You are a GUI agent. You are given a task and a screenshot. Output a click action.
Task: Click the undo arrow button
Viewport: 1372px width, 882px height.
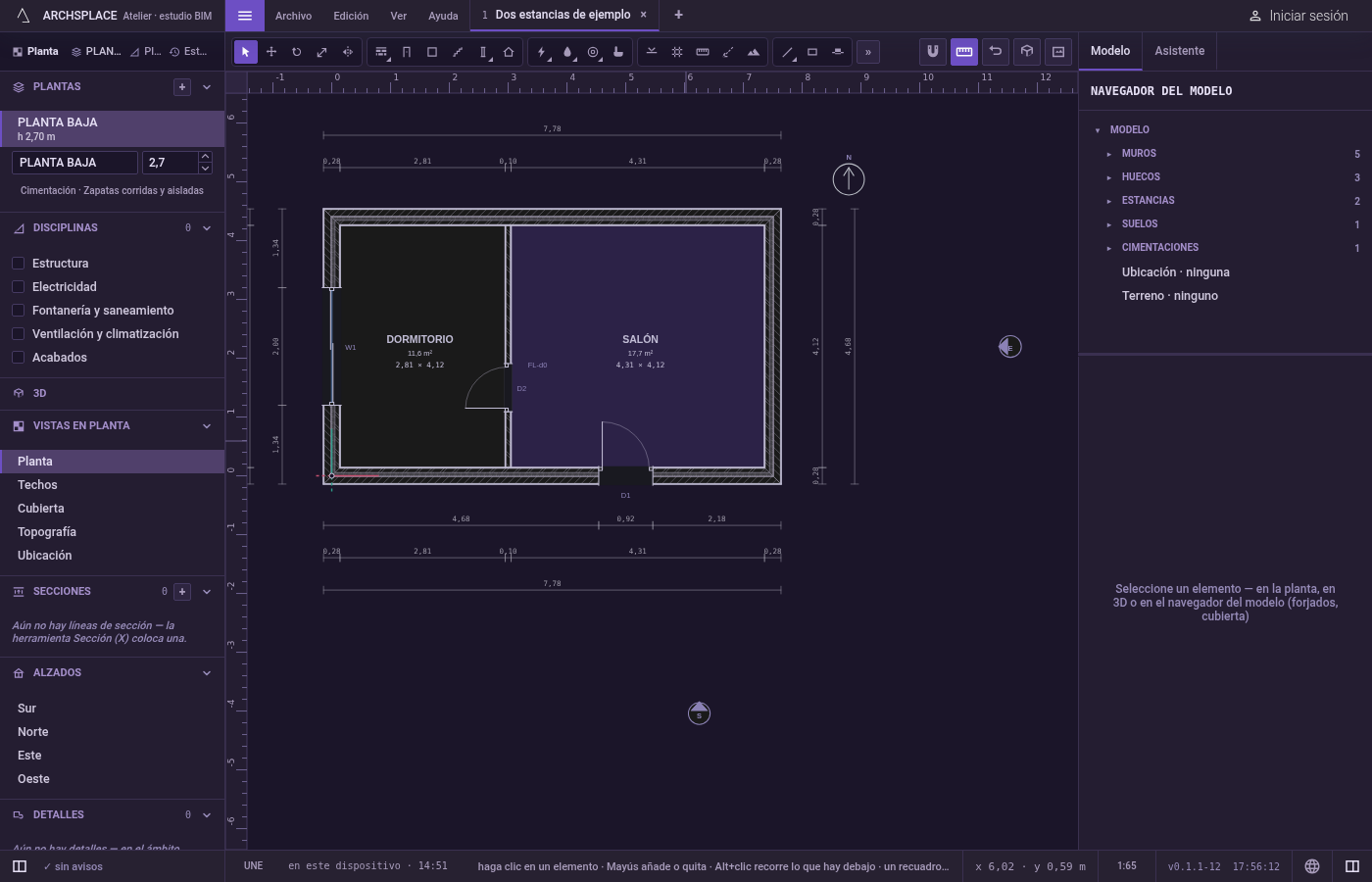(x=996, y=52)
